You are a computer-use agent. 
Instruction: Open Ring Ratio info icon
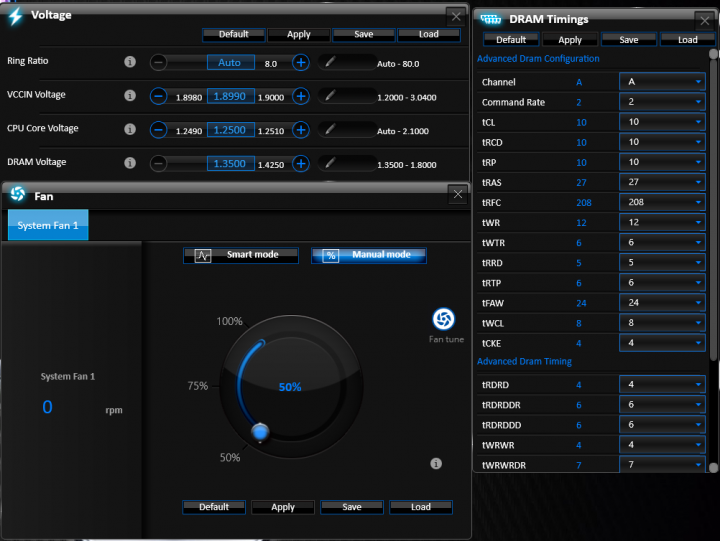pos(130,62)
